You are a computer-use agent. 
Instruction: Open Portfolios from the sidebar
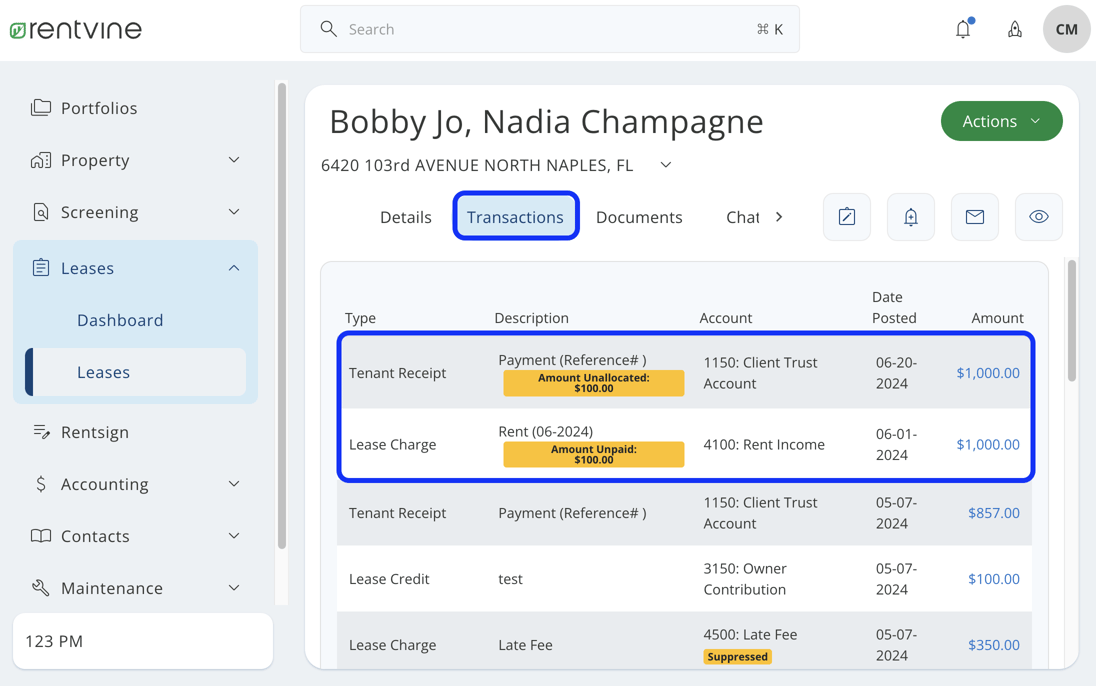pyautogui.click(x=99, y=108)
